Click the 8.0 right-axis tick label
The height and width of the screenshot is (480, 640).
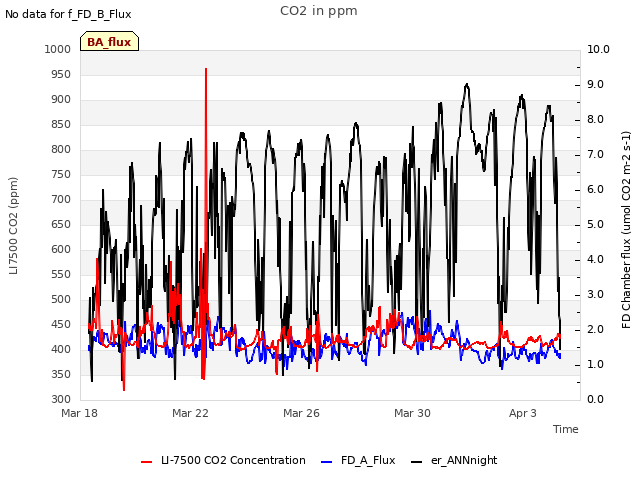596,120
